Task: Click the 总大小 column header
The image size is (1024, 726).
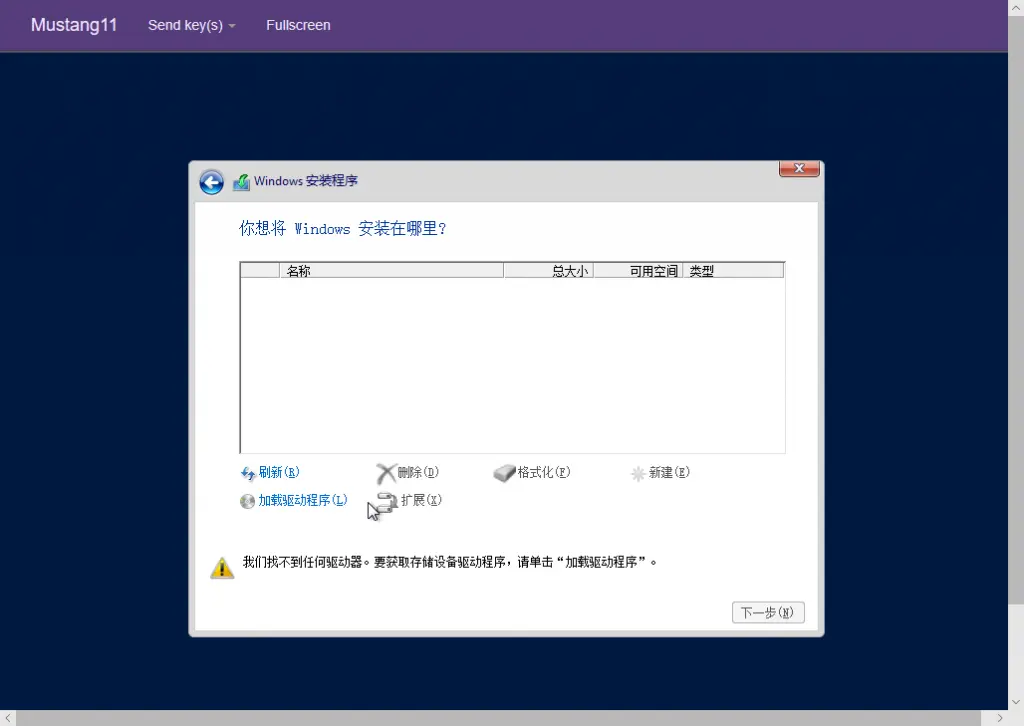Action: pos(549,270)
